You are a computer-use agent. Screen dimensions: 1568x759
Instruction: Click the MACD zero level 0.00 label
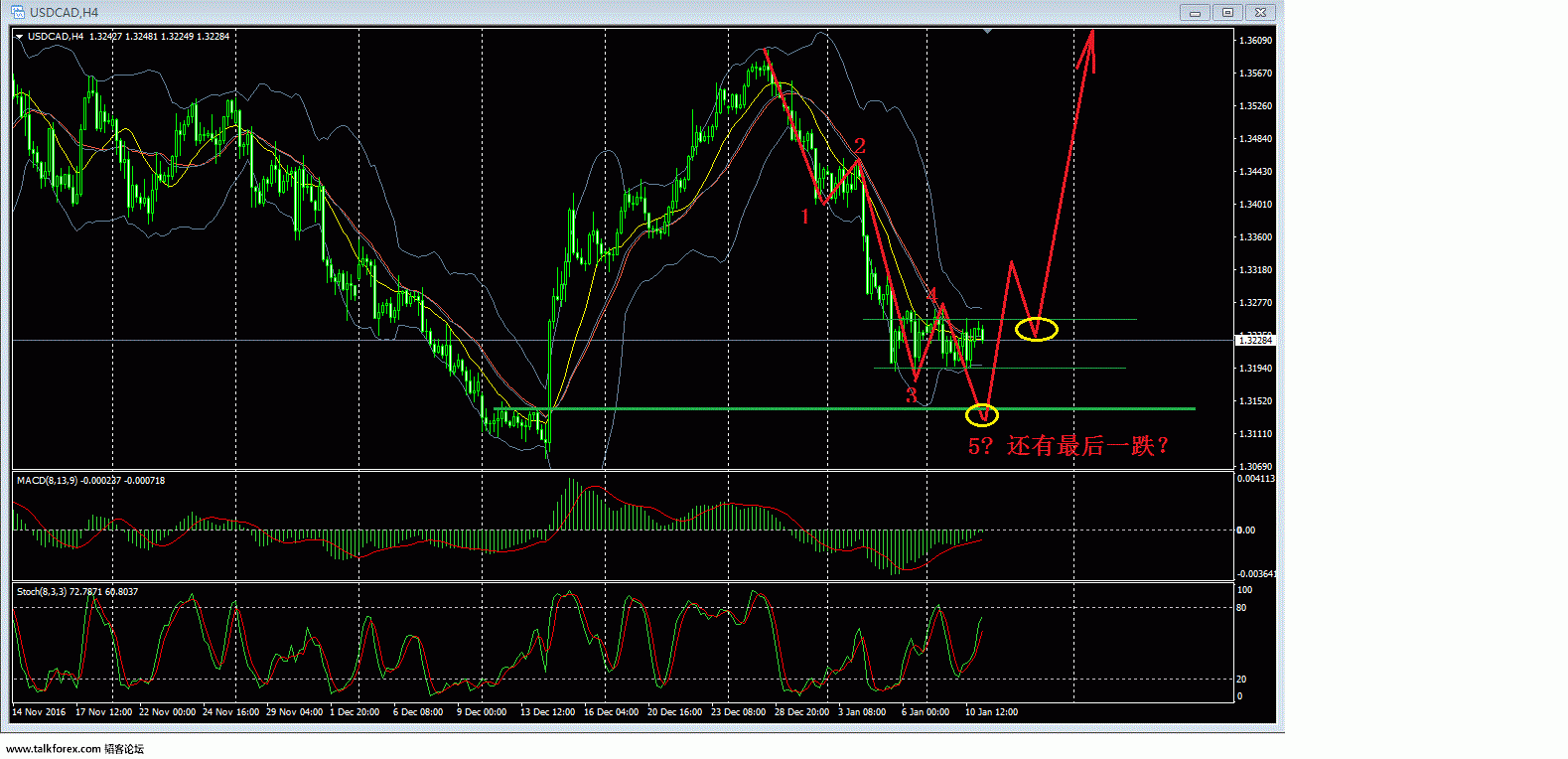[x=1246, y=531]
